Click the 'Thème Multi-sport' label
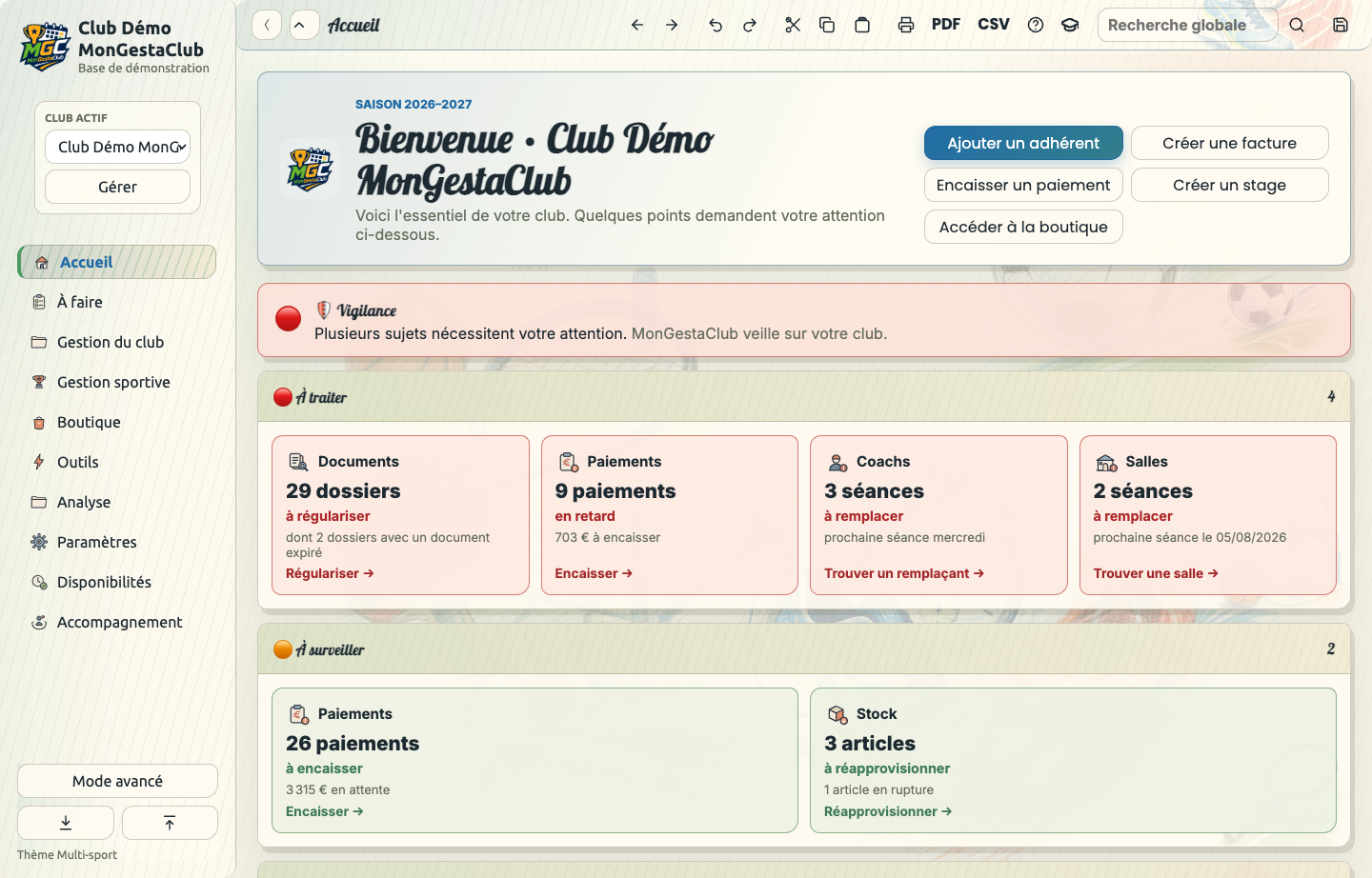 [67, 854]
